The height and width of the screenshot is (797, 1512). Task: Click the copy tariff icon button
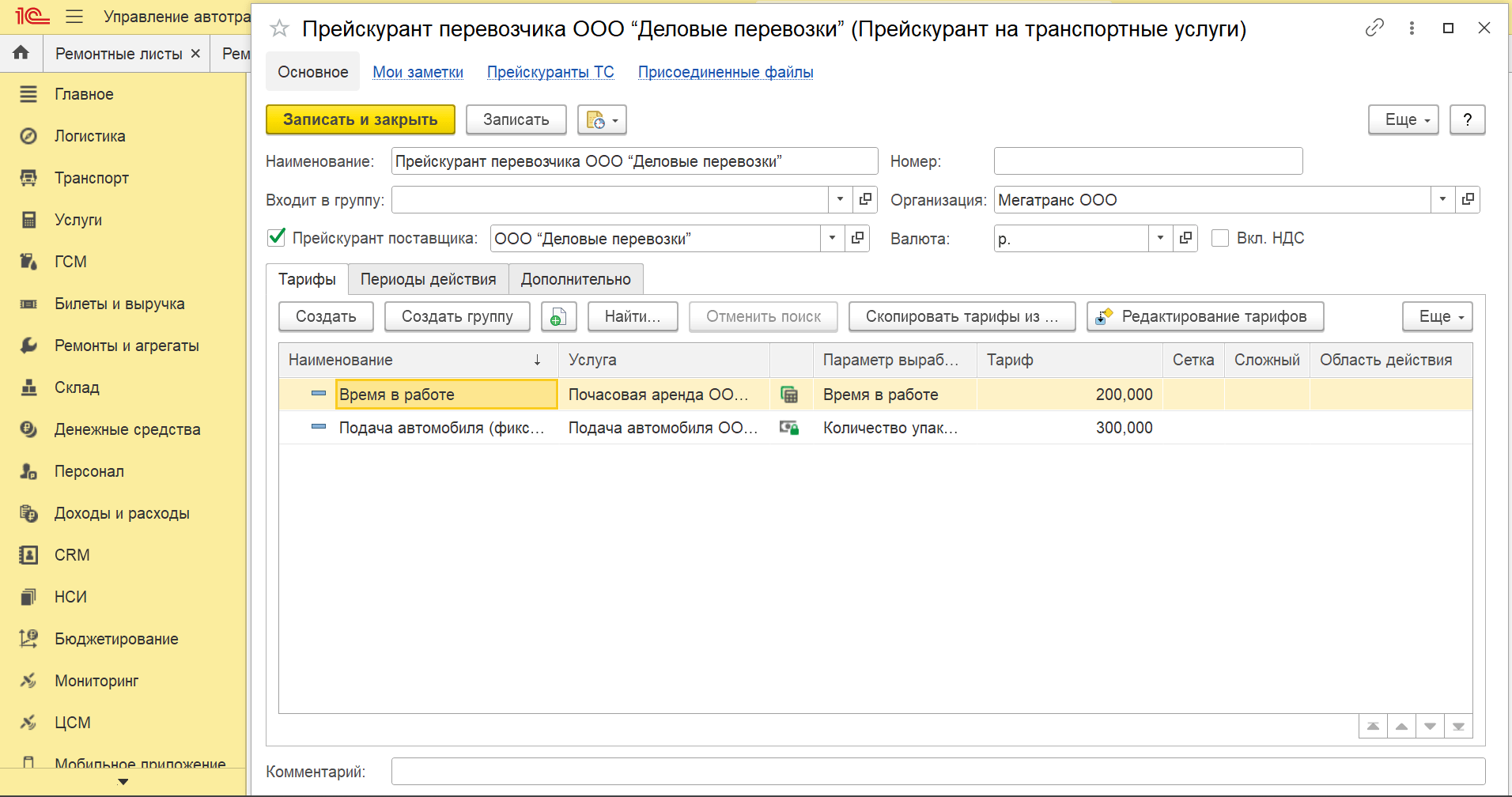pos(558,316)
